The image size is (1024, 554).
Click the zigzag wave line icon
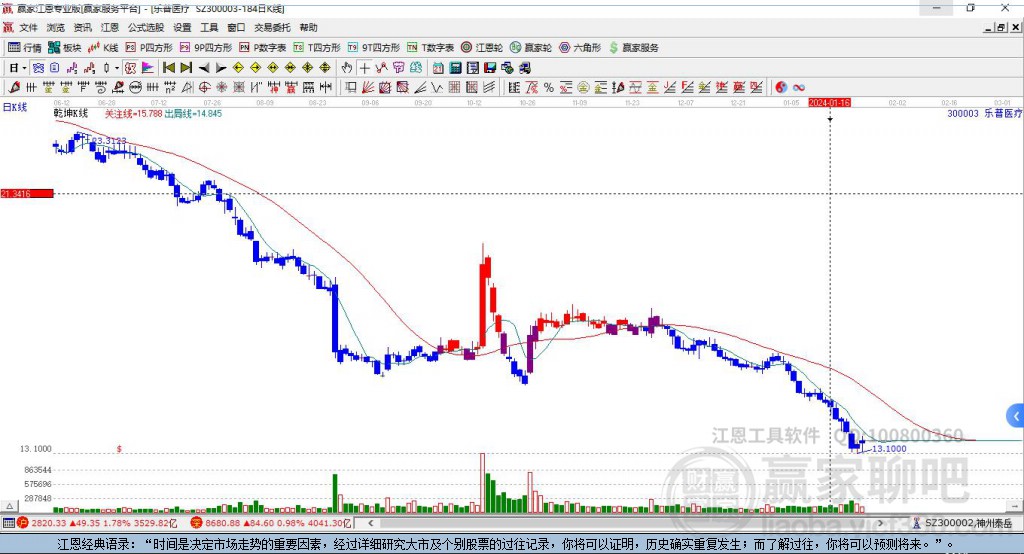pyautogui.click(x=436, y=87)
